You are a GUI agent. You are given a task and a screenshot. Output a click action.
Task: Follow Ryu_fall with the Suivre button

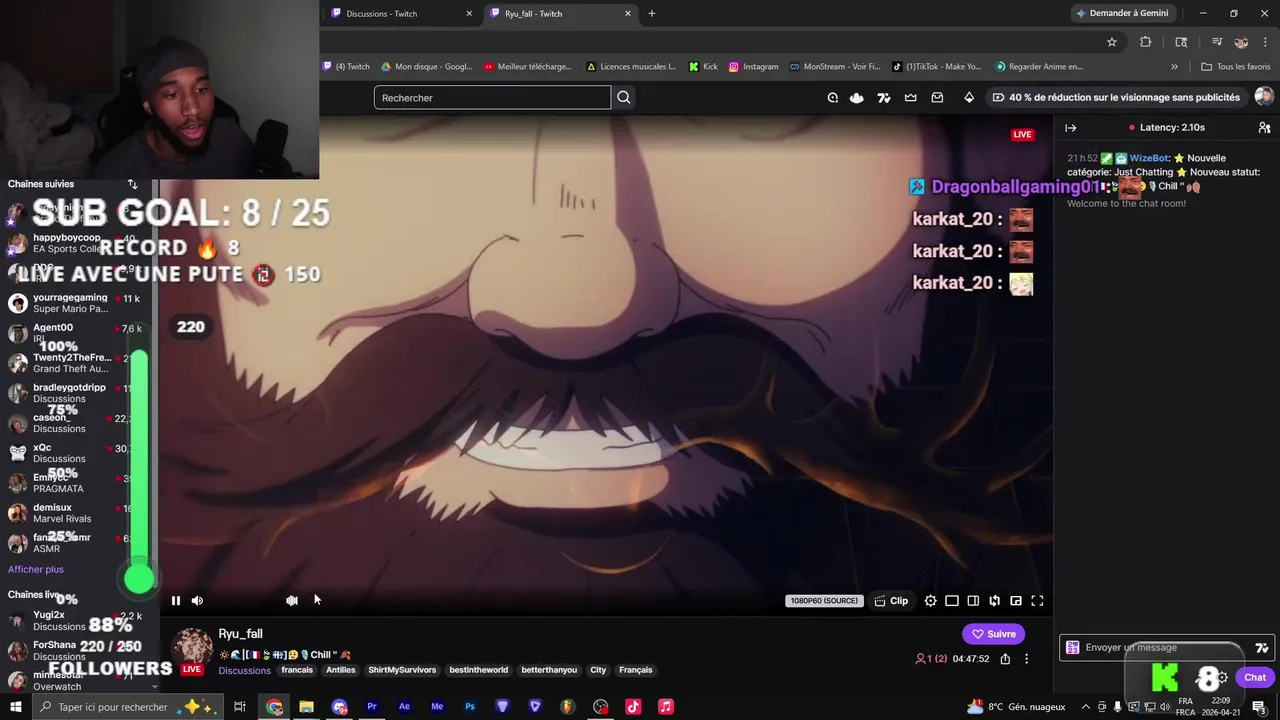tap(993, 634)
